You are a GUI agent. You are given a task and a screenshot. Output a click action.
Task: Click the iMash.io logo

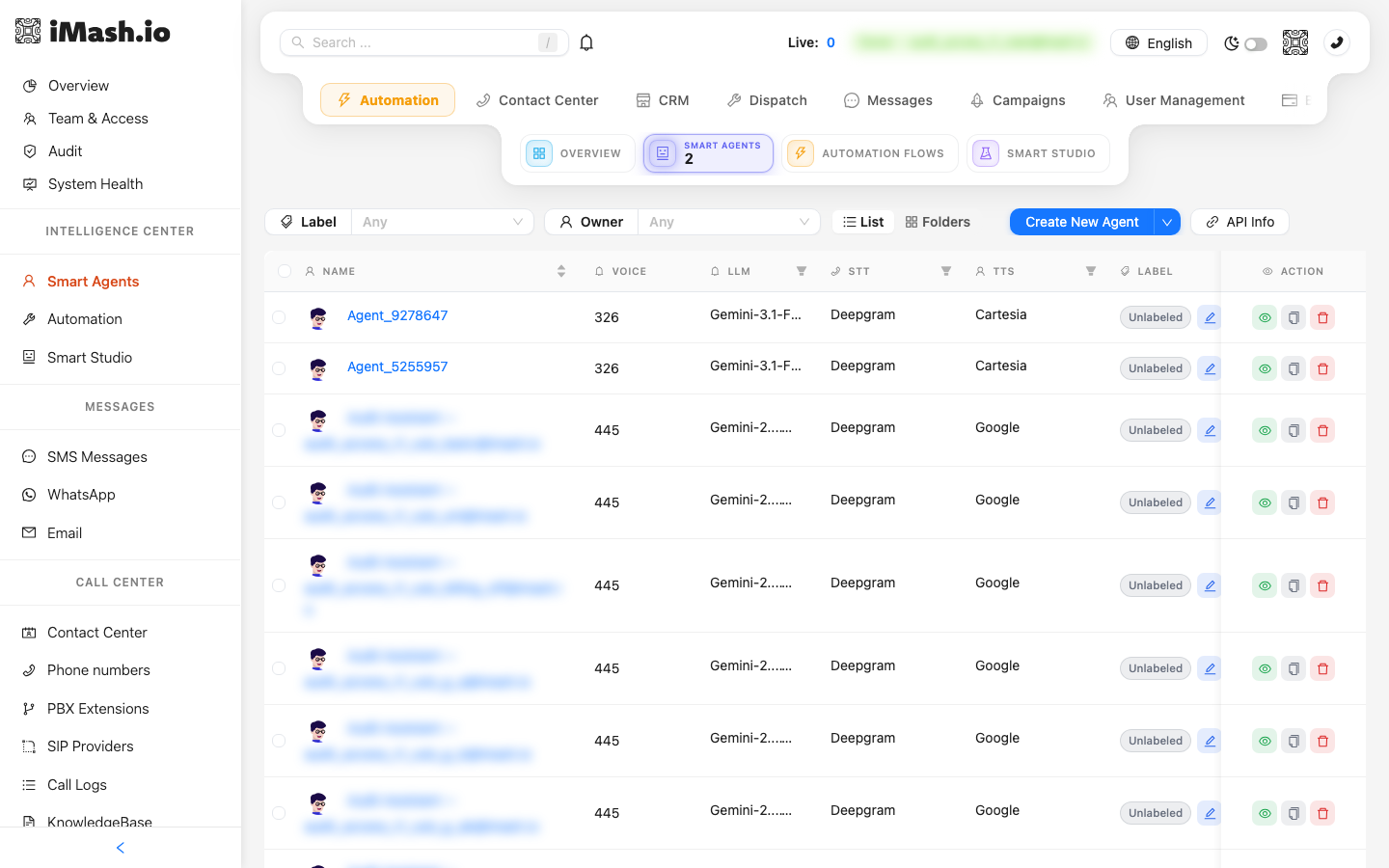click(93, 32)
